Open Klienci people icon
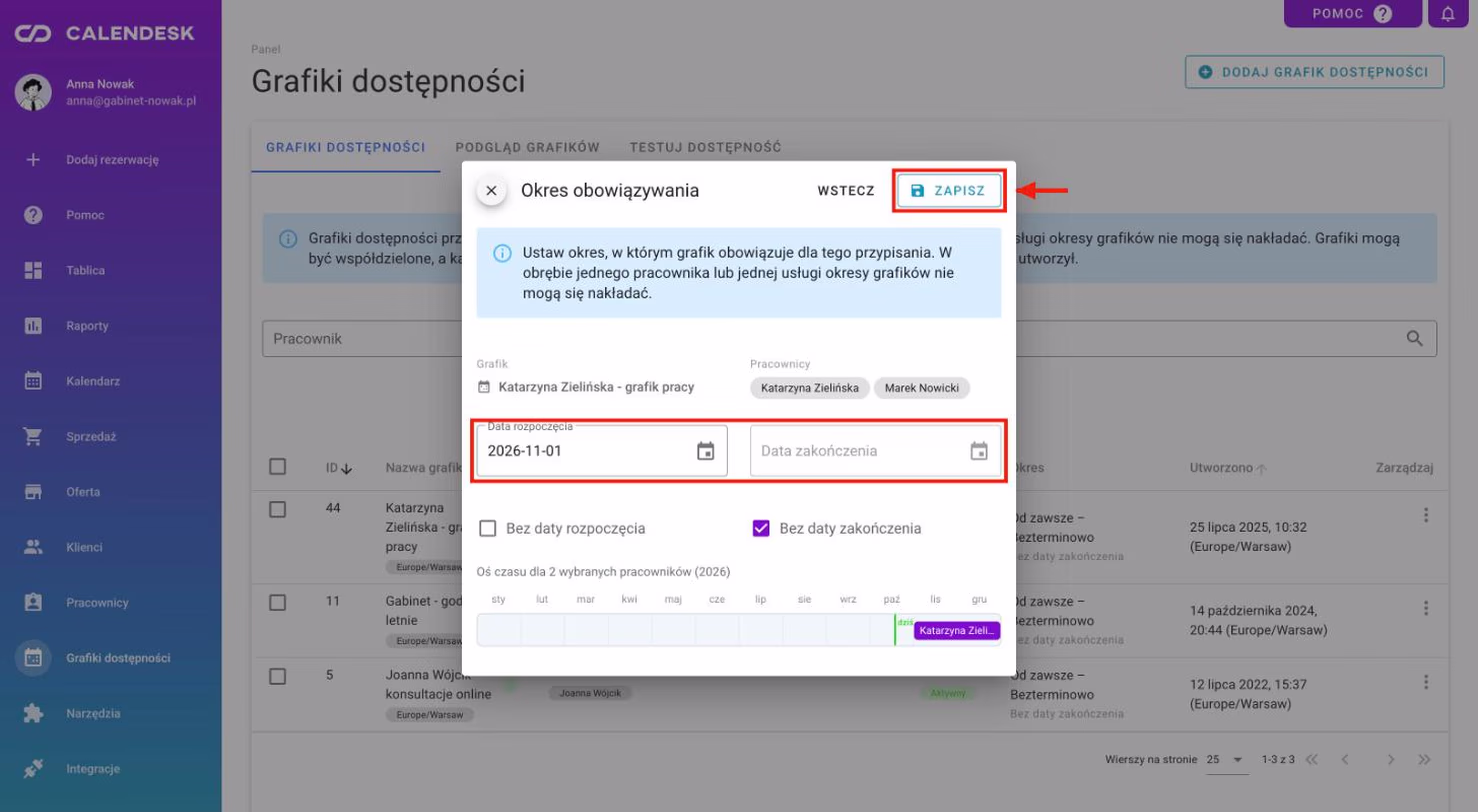 [x=33, y=547]
